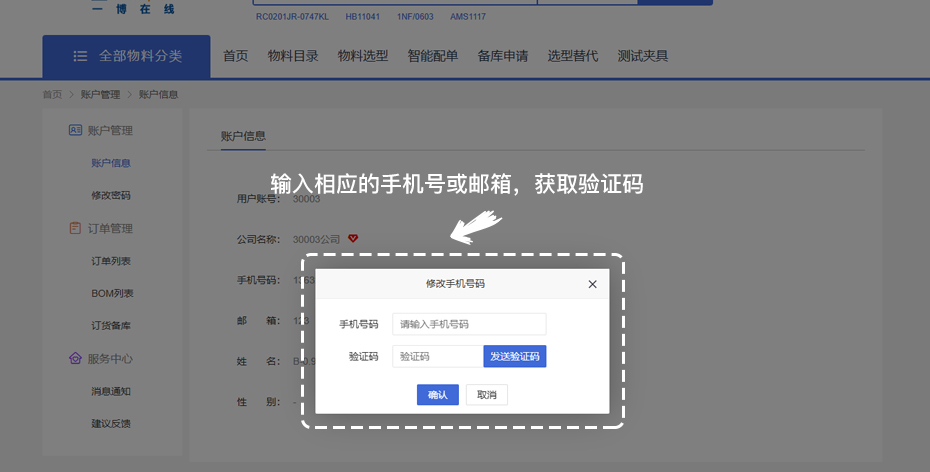Open 建议反馈 in the sidebar

click(111, 423)
